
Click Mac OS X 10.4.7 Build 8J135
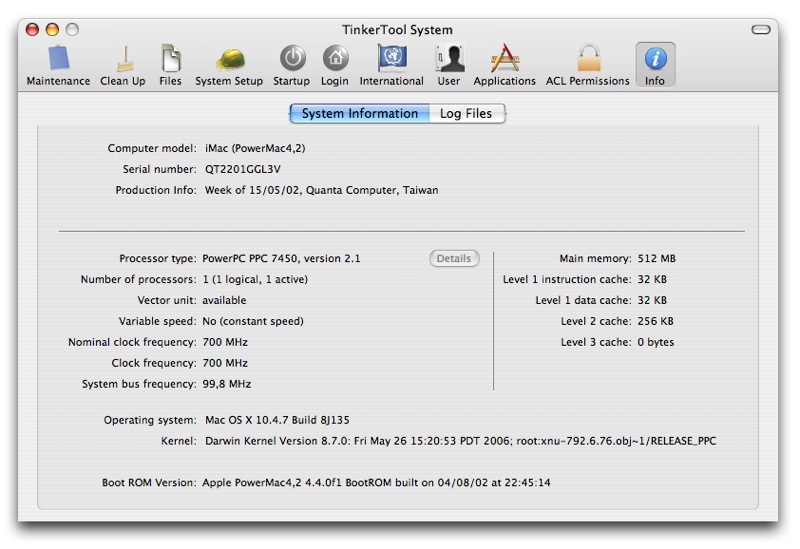click(x=277, y=420)
